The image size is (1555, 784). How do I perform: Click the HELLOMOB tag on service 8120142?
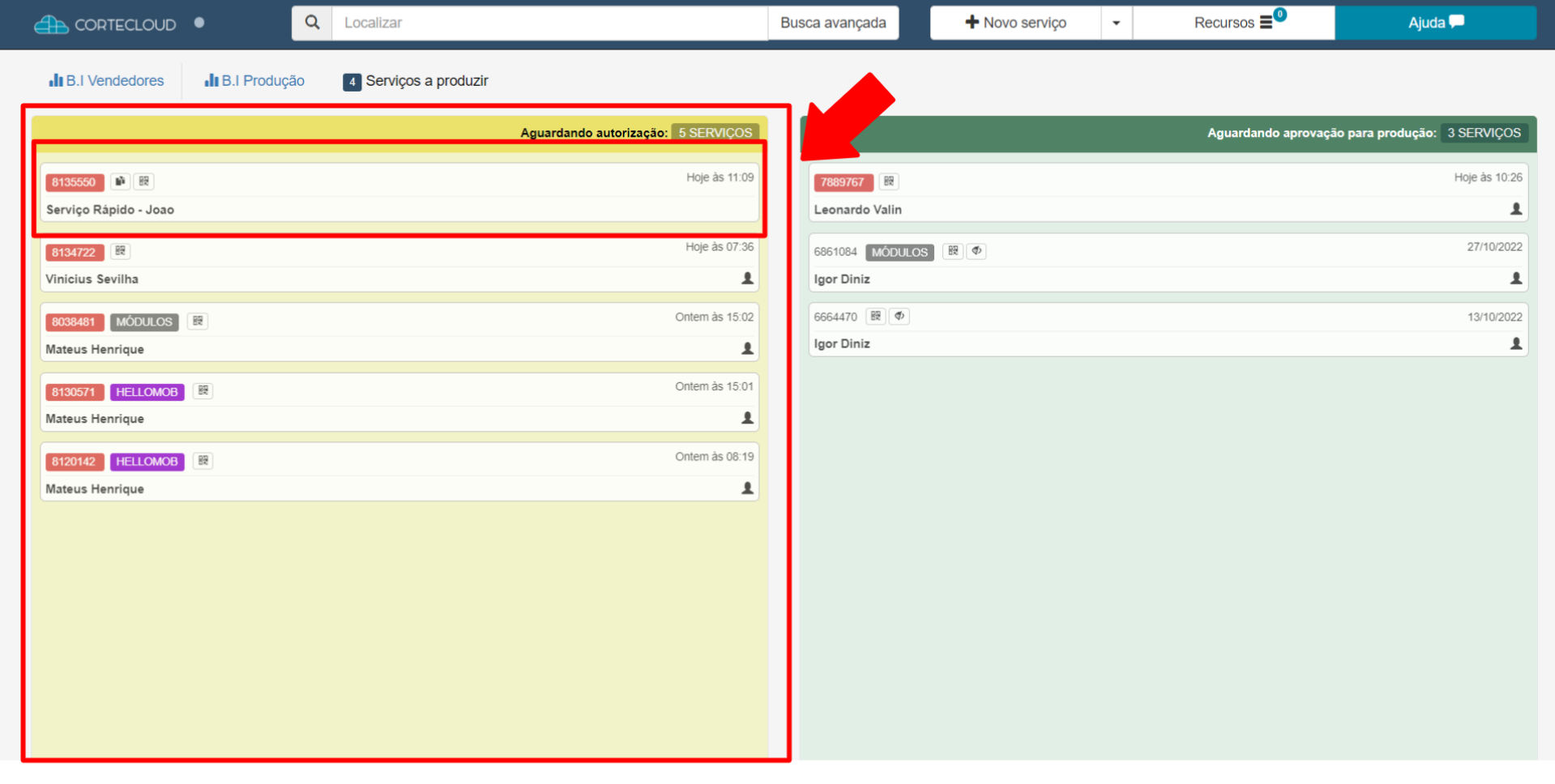pos(147,462)
